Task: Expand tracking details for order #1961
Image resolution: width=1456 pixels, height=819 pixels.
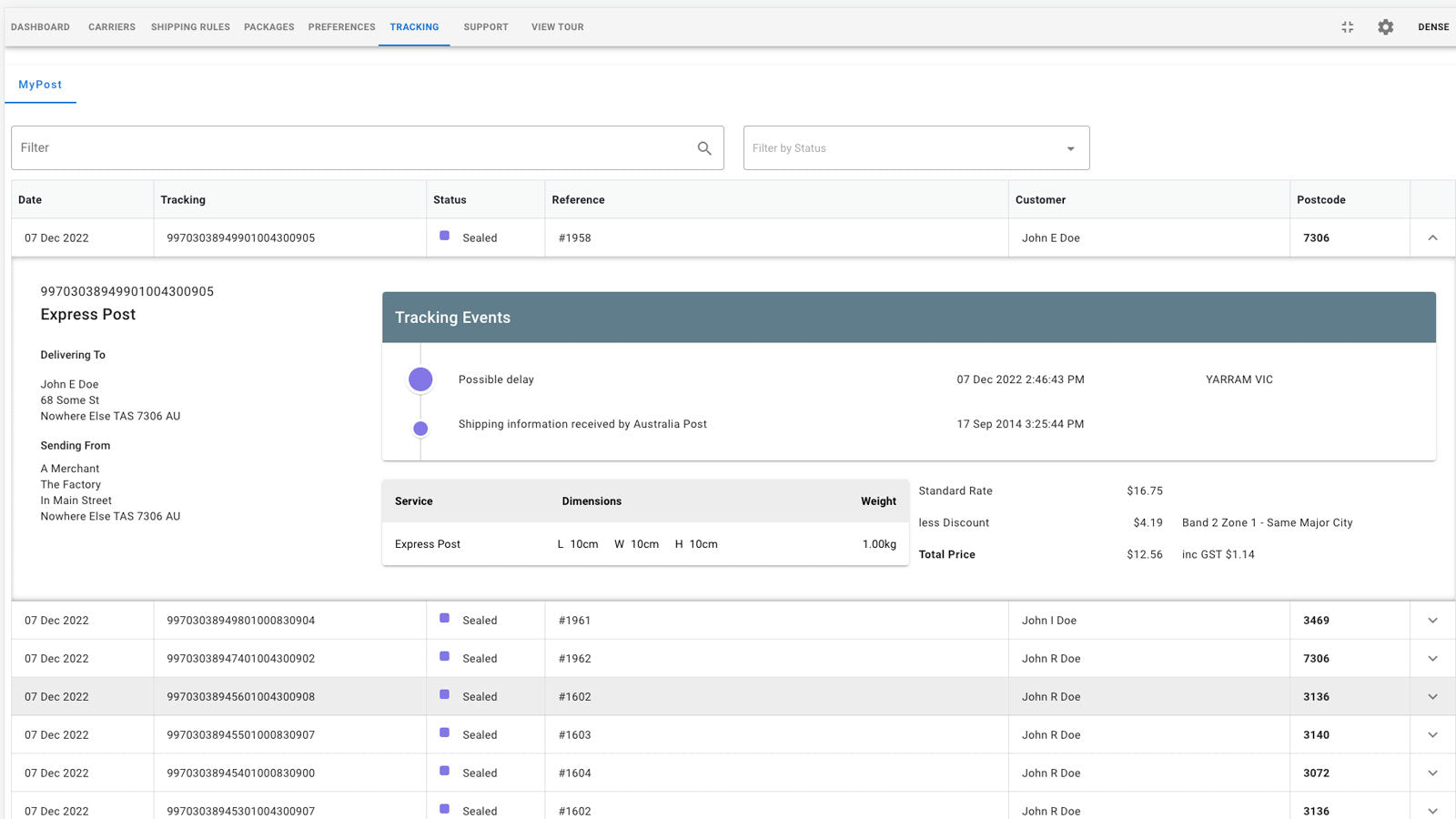Action: coord(1432,620)
